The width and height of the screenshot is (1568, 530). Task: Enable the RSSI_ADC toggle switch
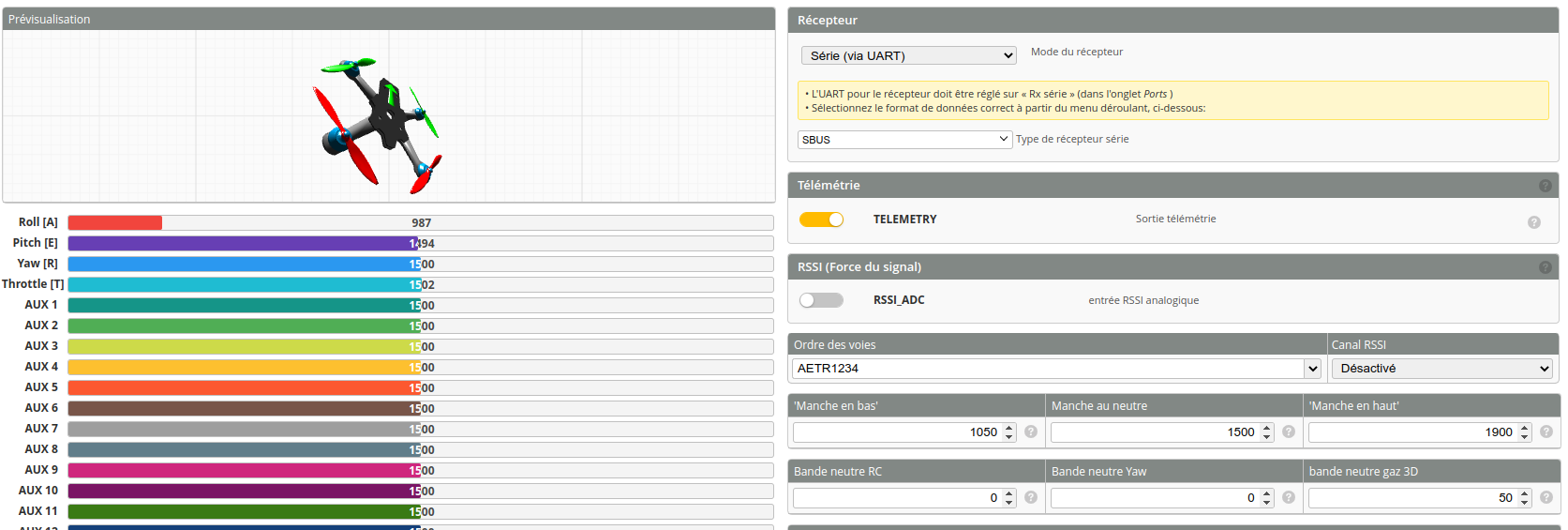pyautogui.click(x=821, y=300)
